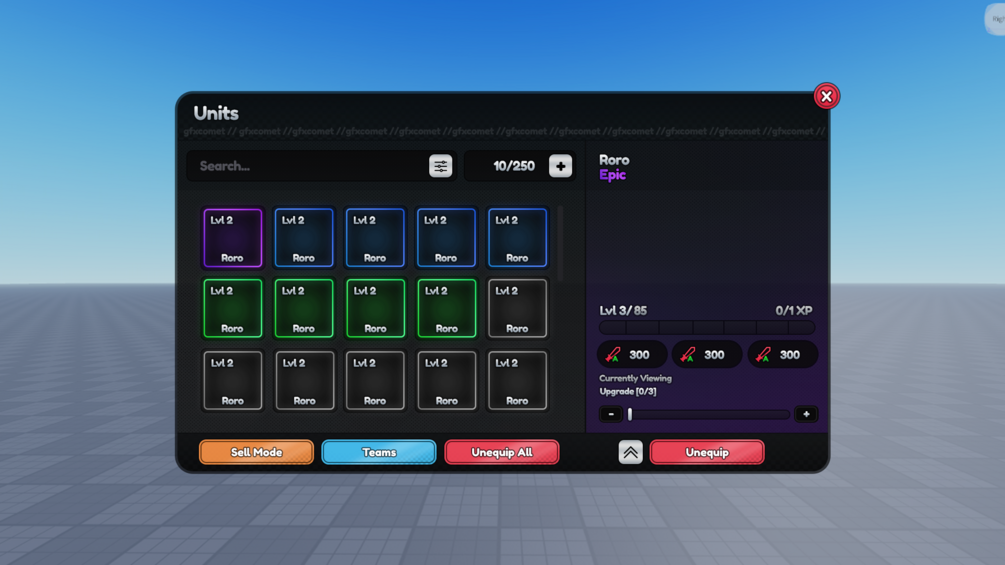Click the Units title
This screenshot has height=565, width=1005.
point(216,113)
